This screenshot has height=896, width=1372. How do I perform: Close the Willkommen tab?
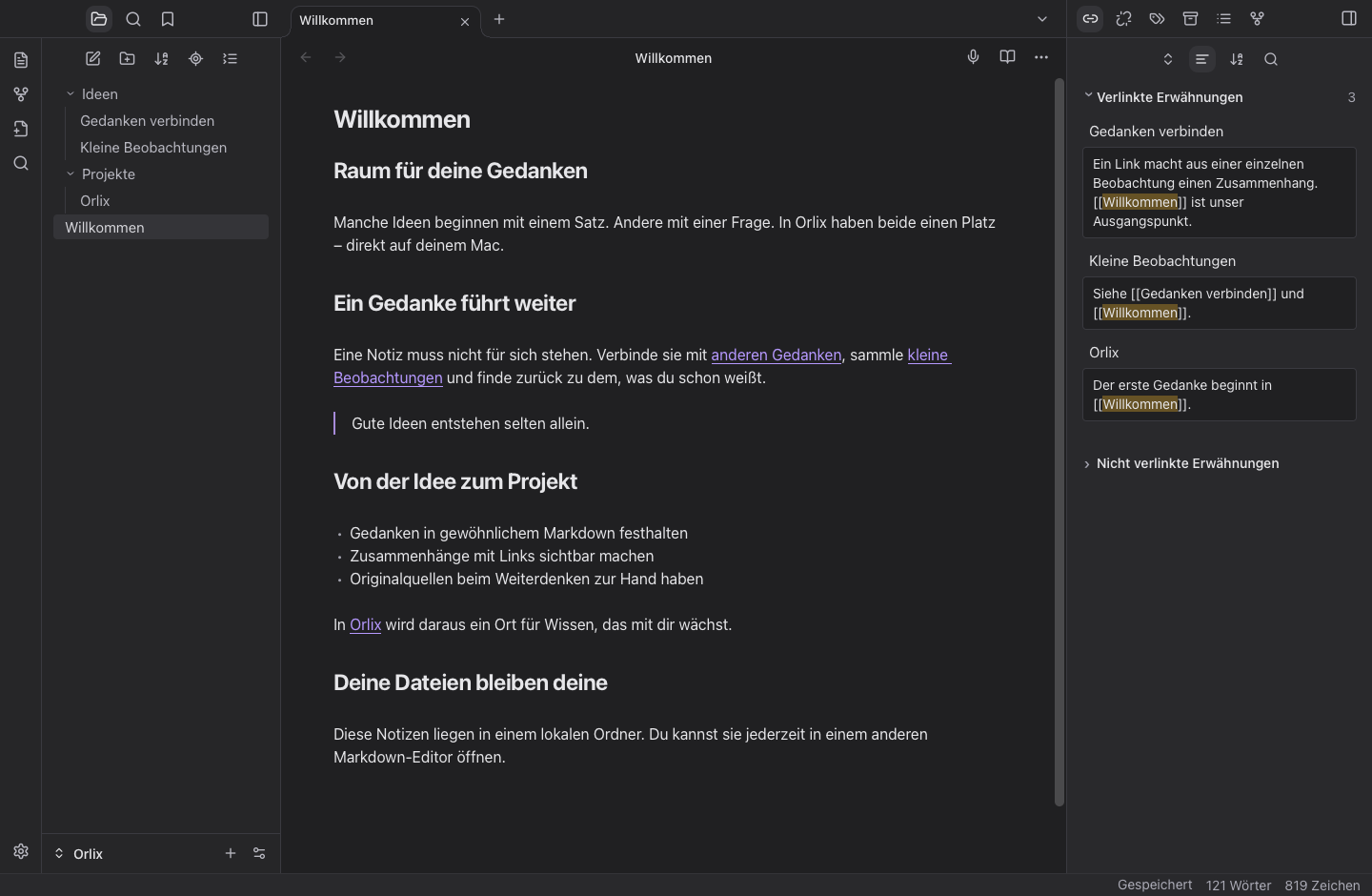click(x=465, y=21)
